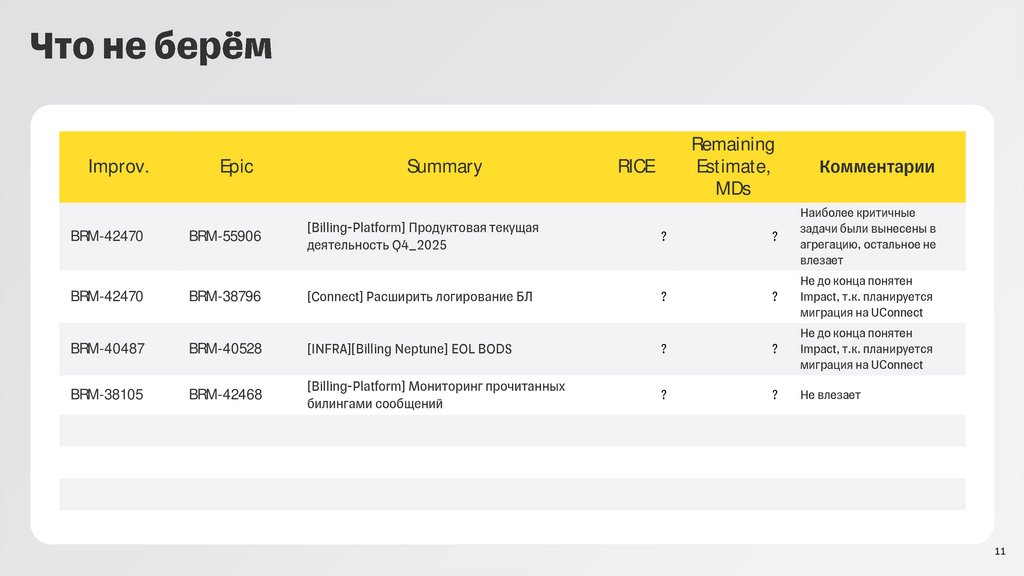
Task: Select the "Наиболее критичные задачи" comment cell
Action: [x=868, y=237]
